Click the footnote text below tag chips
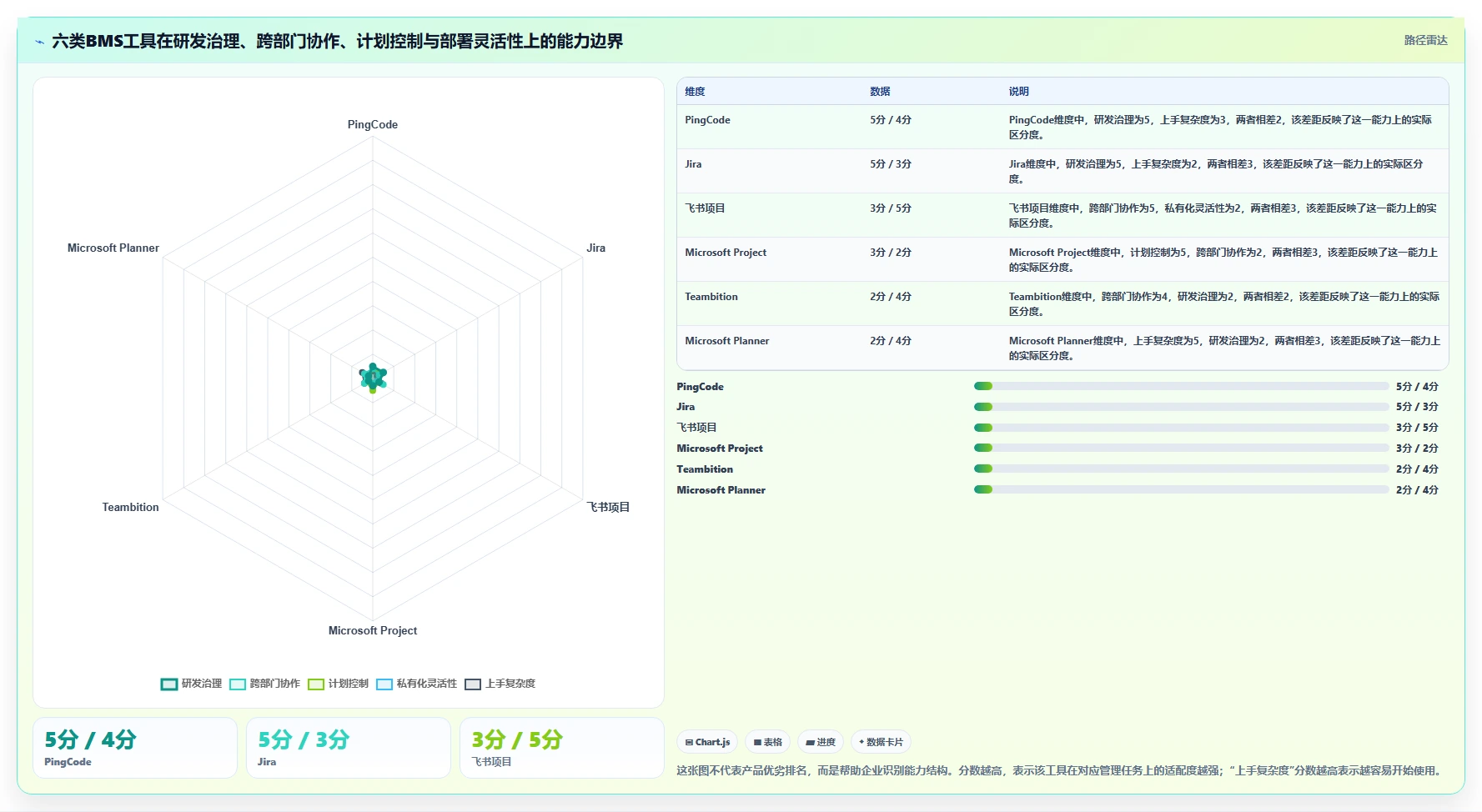 (1061, 770)
